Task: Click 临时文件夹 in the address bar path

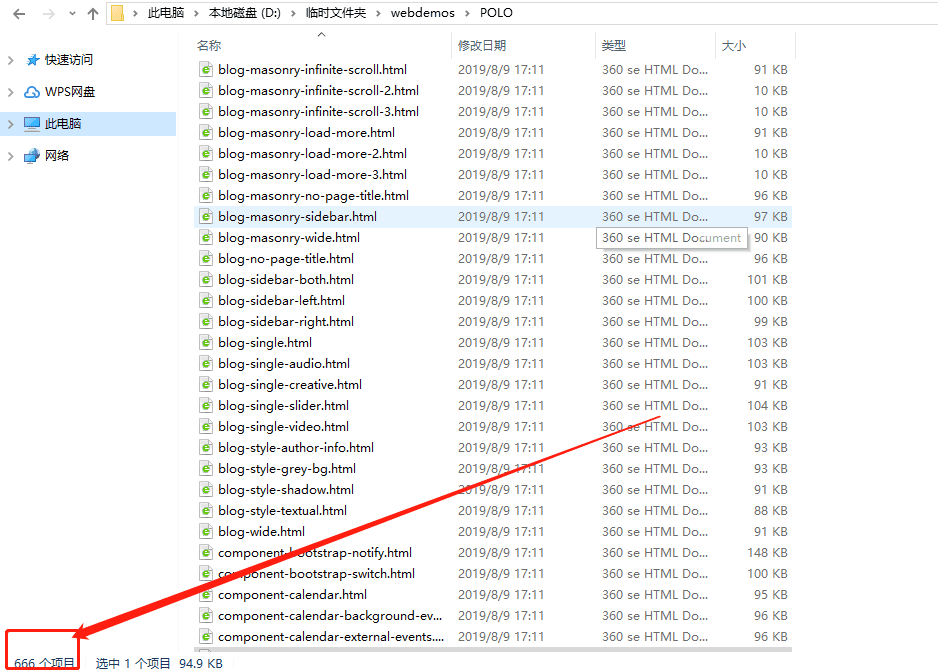Action: pos(336,13)
